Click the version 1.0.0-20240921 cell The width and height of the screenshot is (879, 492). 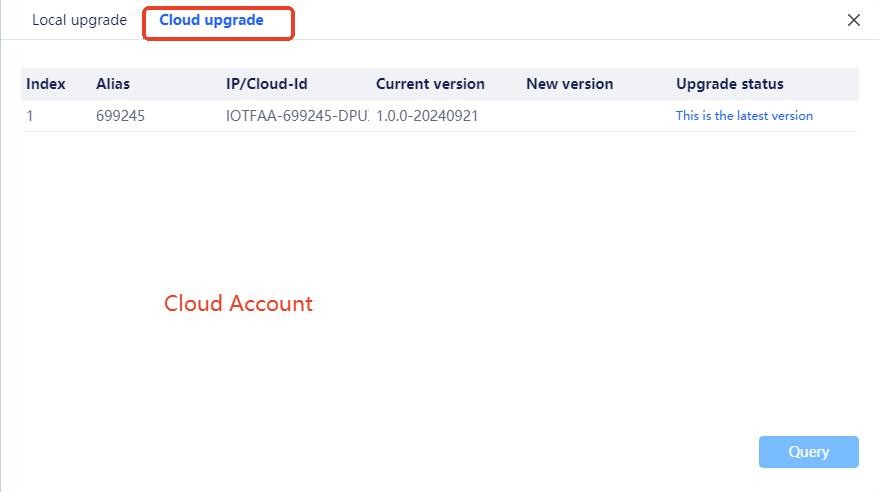[x=427, y=116]
